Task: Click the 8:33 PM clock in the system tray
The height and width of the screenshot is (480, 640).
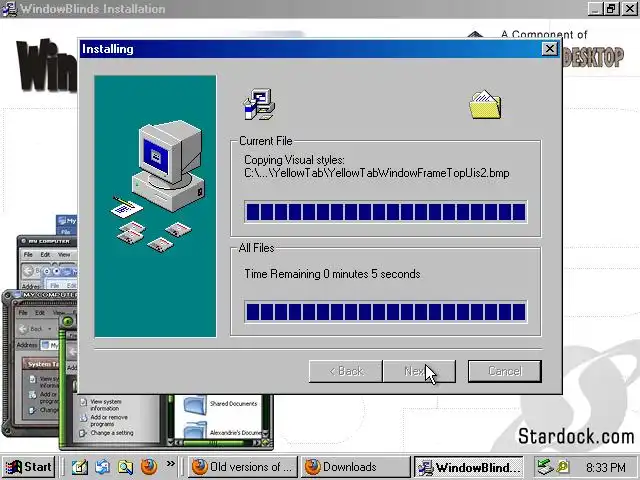Action: pyautogui.click(x=606, y=467)
